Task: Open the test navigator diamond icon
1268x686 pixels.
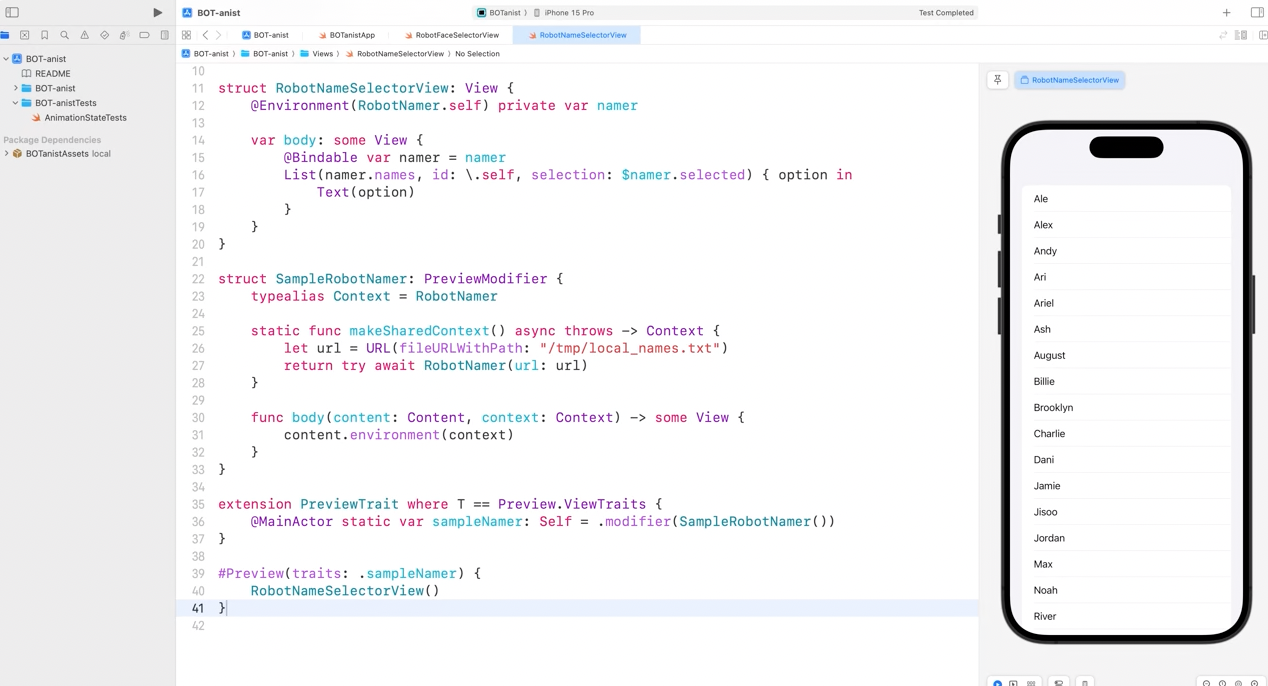Action: (x=105, y=35)
